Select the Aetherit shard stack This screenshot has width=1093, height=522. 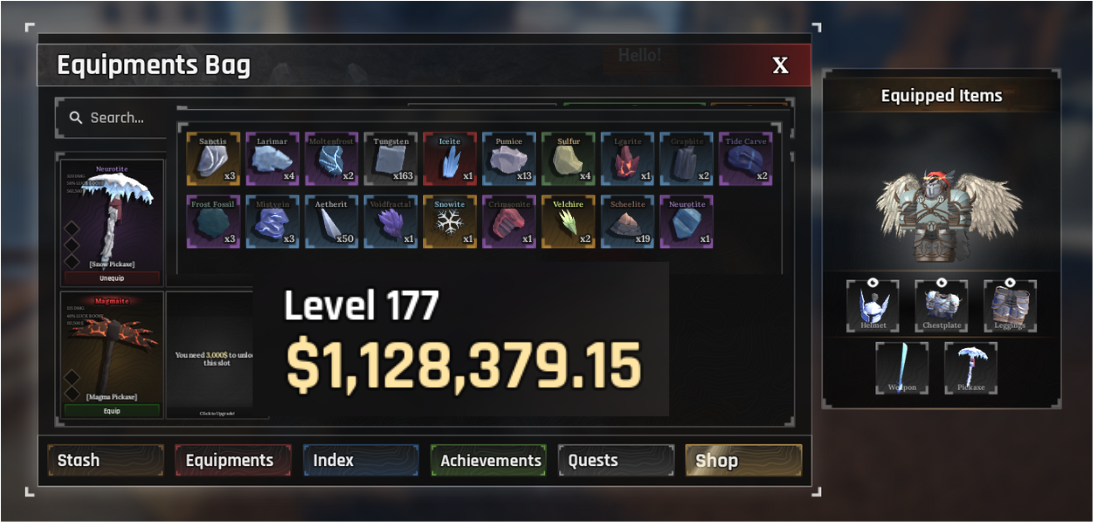331,222
